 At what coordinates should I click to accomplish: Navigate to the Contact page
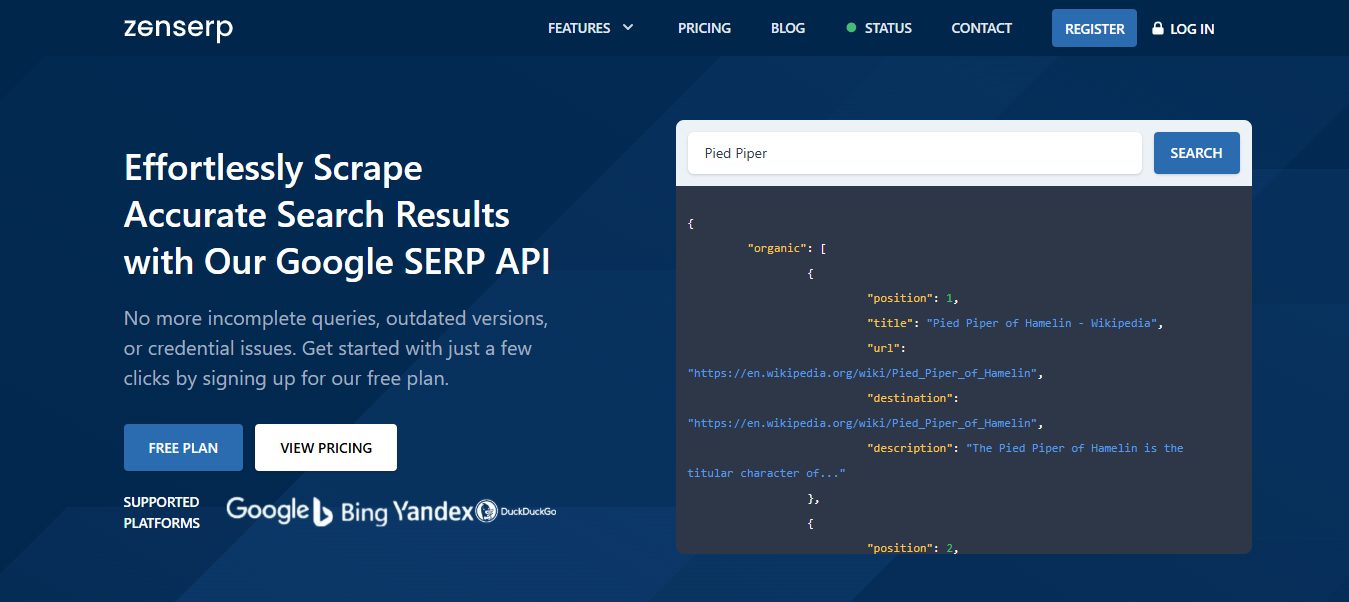point(981,28)
